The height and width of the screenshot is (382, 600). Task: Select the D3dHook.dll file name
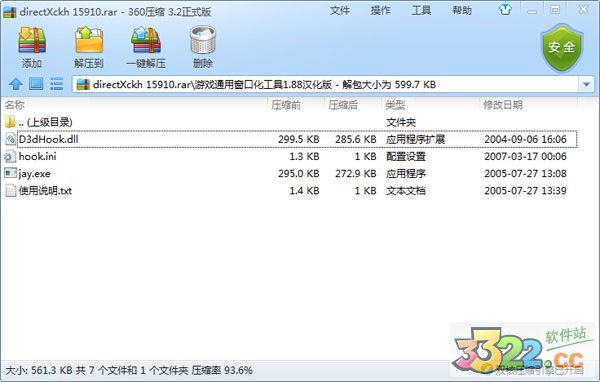(x=49, y=139)
